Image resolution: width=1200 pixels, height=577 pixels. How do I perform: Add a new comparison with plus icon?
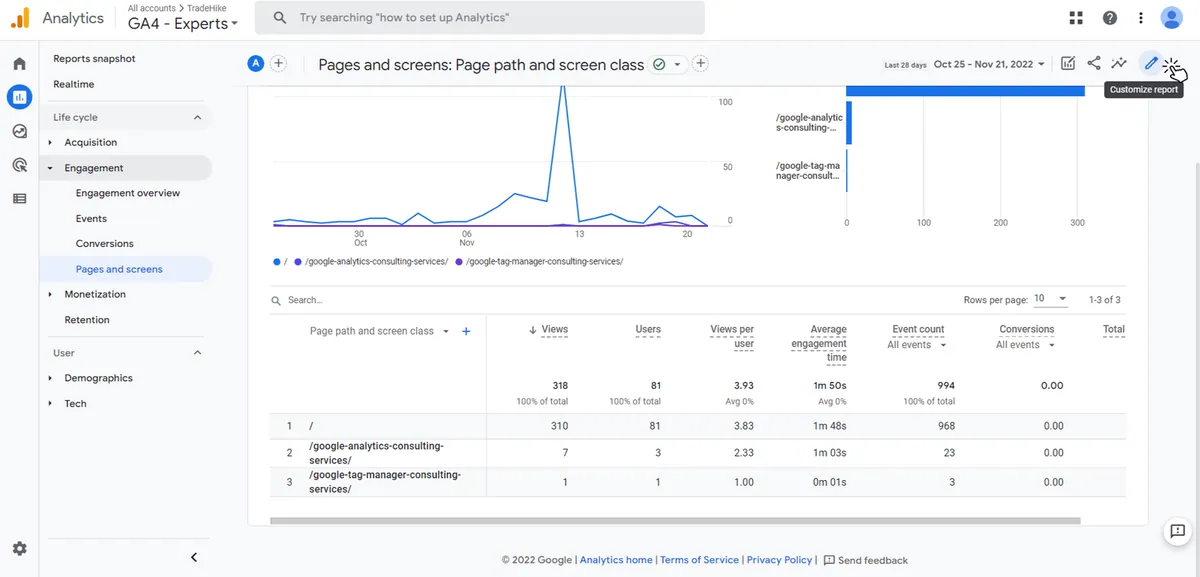coord(279,64)
